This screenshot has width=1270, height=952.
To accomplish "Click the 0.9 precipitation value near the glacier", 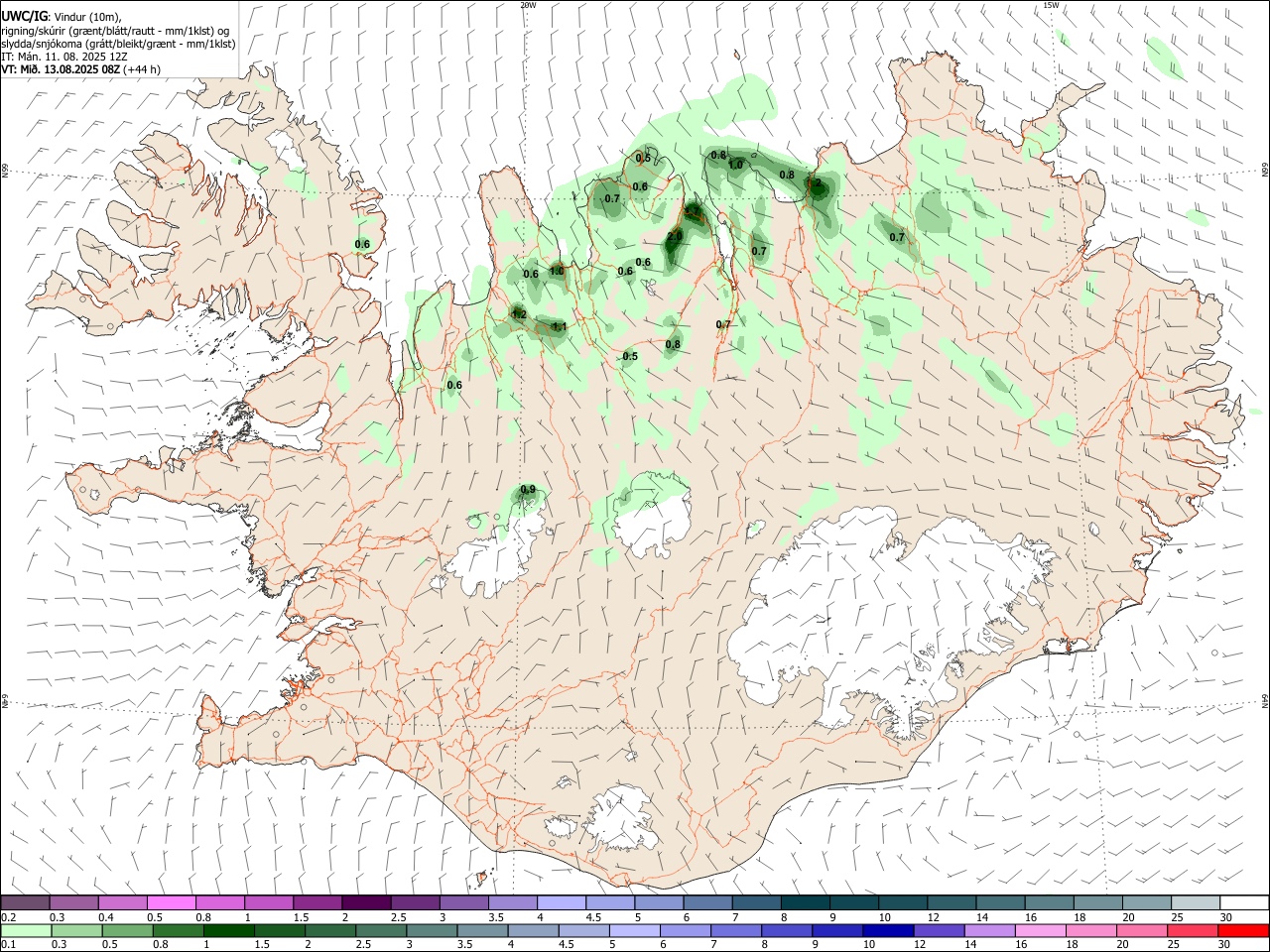I will point(528,489).
